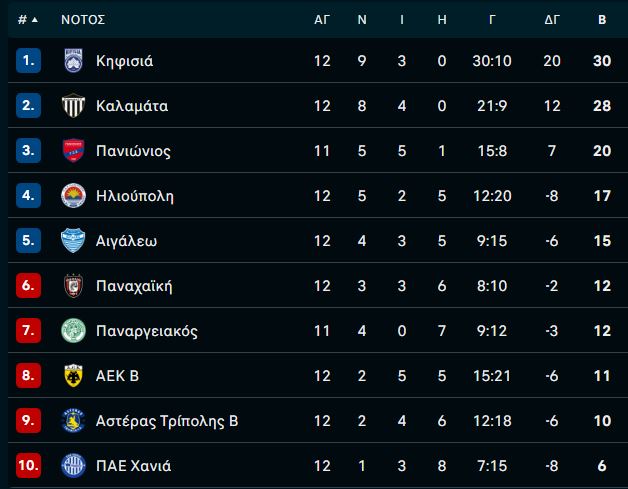
Task: Click the Καλαμάτα striped shield logo
Action: tap(73, 105)
